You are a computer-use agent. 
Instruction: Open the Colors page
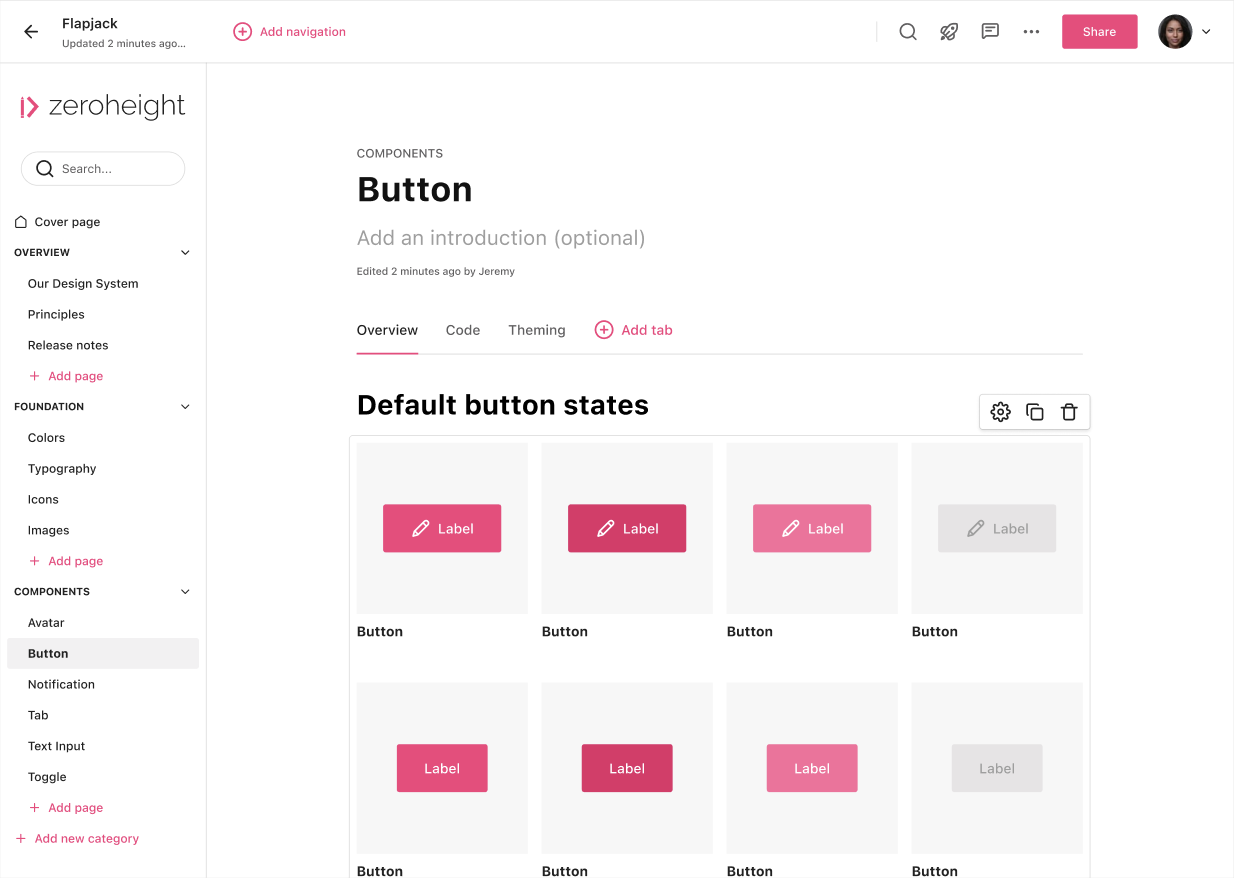(x=46, y=438)
